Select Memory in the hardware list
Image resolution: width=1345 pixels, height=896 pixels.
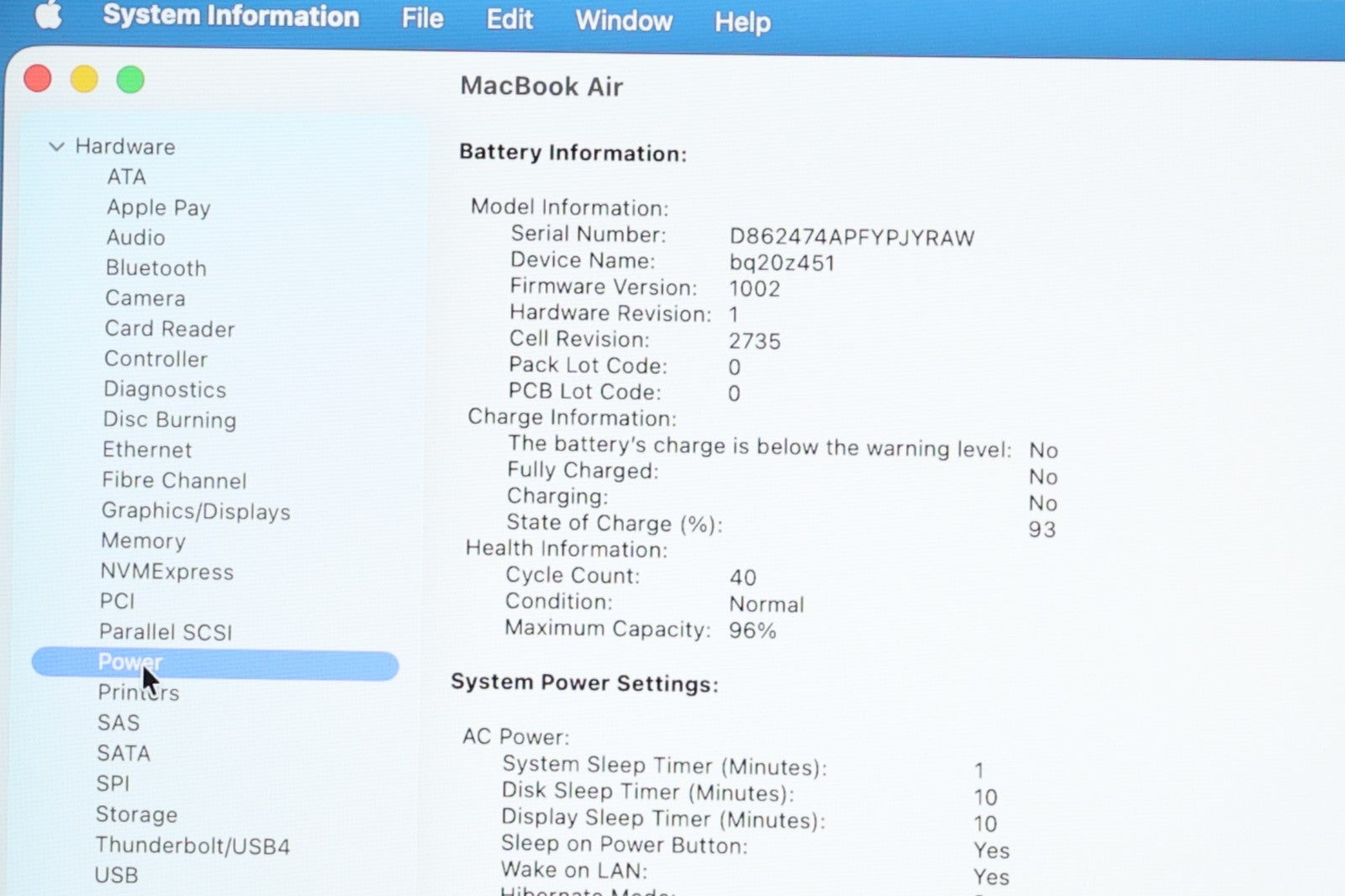pos(143,541)
